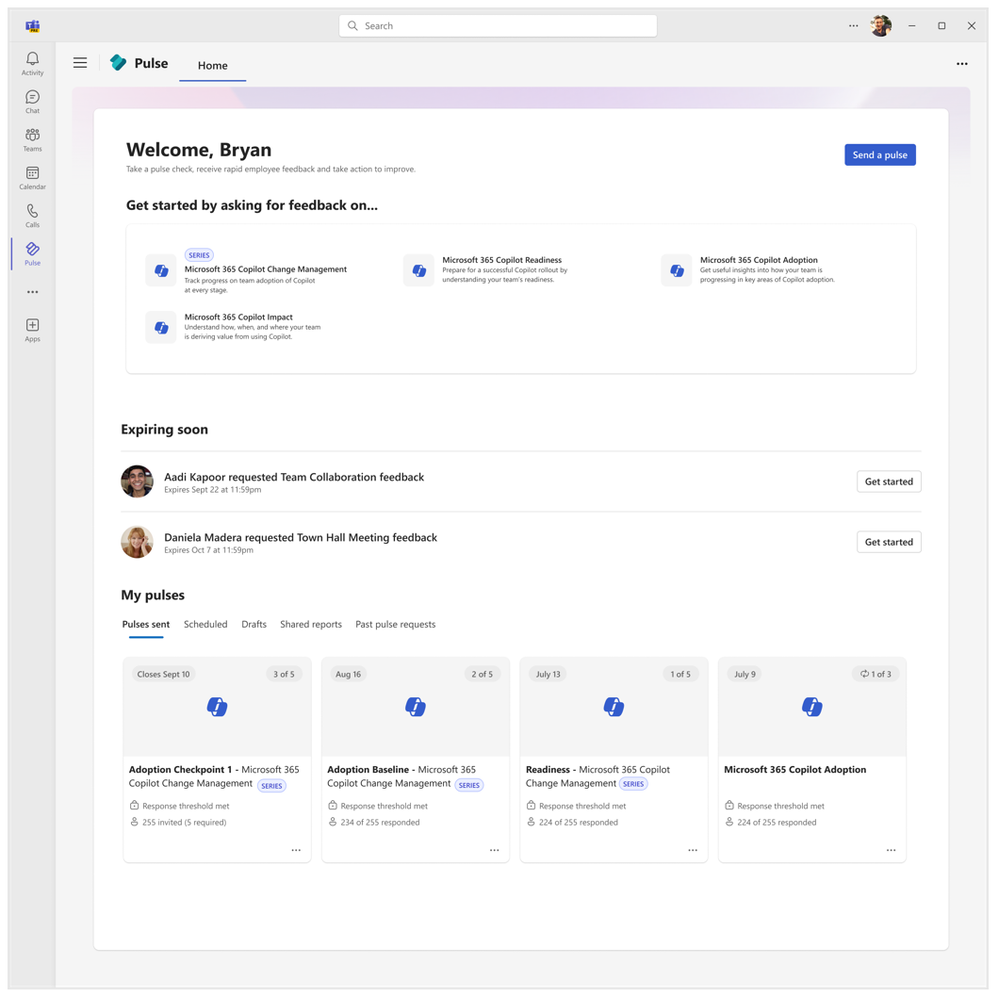999x995 pixels.
Task: Open the Drafts tab
Action: click(254, 624)
